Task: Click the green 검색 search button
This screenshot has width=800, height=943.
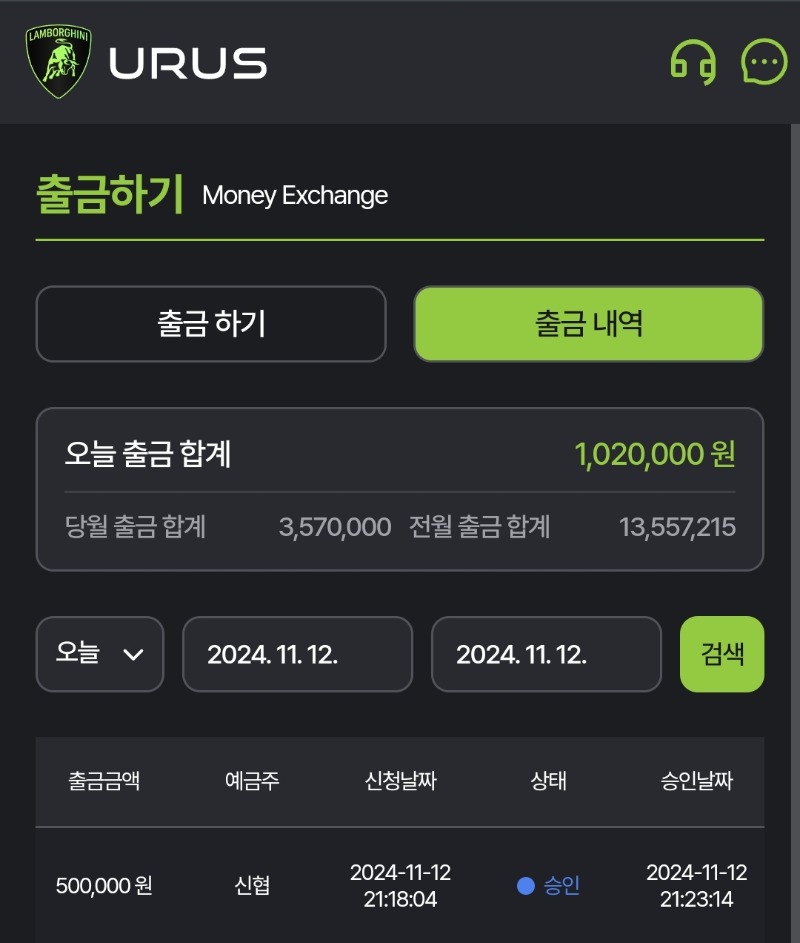Action: pos(722,654)
